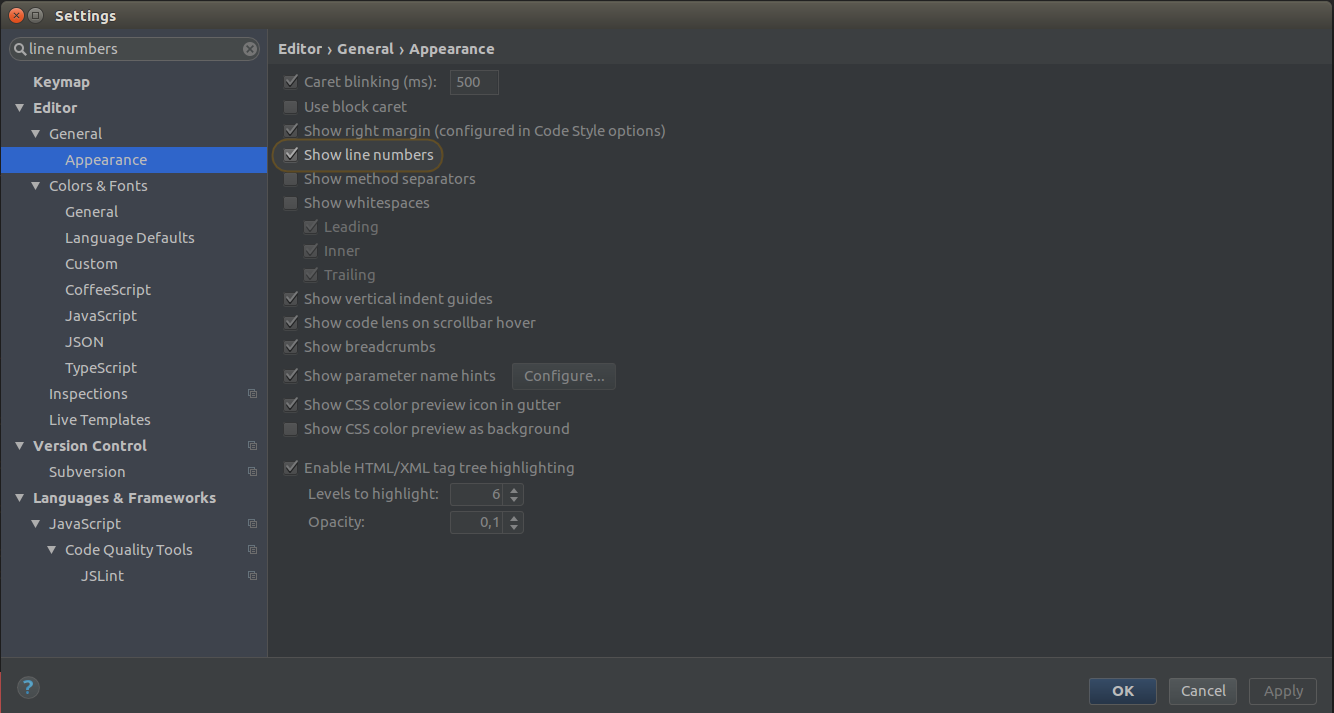
Task: Enable the Use block caret checkbox
Action: tap(291, 107)
